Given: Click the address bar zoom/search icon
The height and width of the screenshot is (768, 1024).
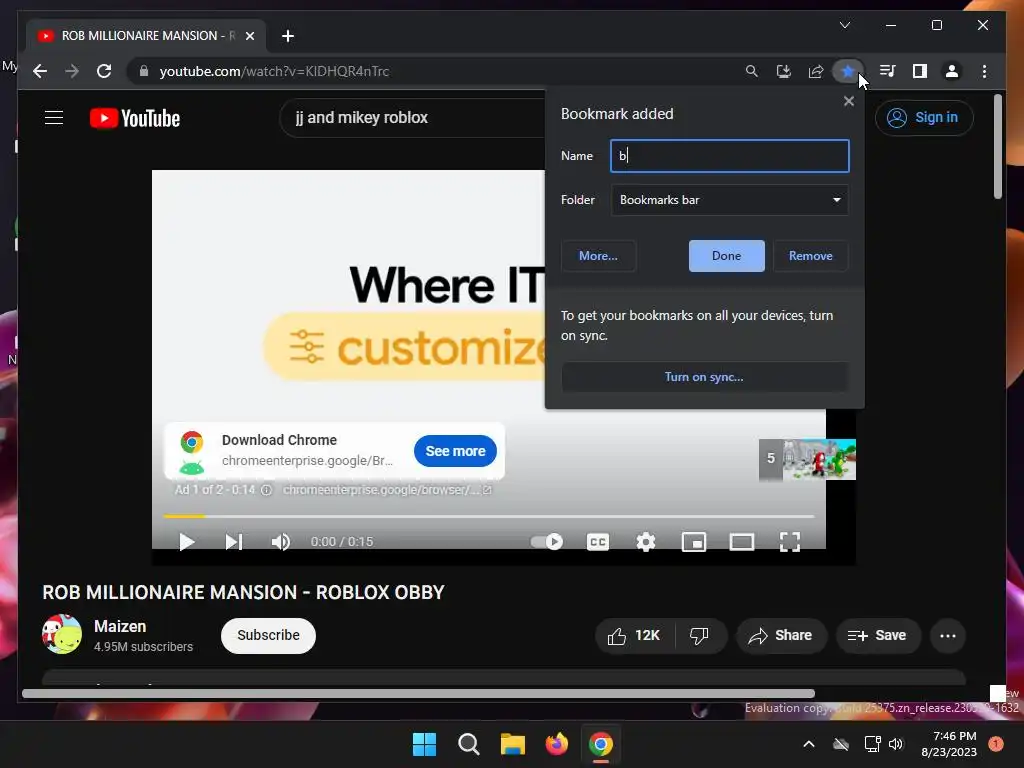Looking at the screenshot, I should (x=752, y=71).
